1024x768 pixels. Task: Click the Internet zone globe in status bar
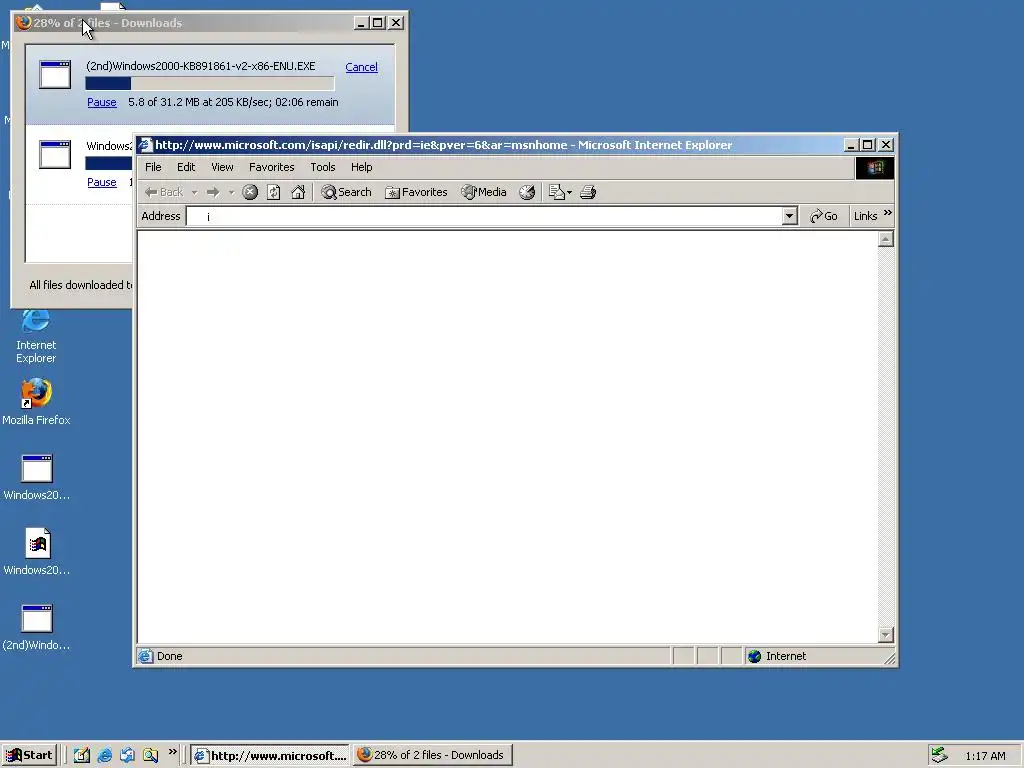pos(754,656)
